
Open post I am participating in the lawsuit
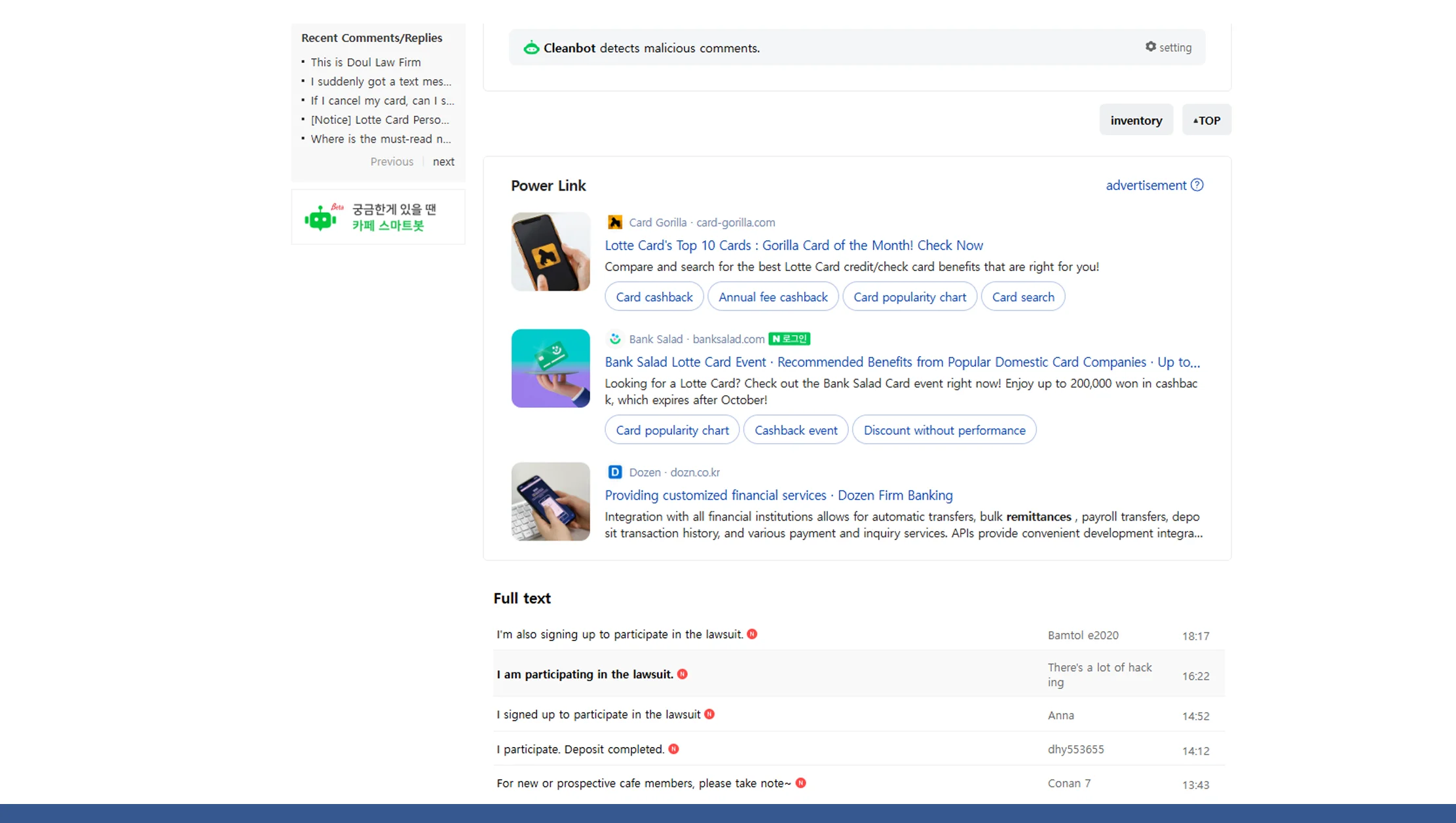584,674
